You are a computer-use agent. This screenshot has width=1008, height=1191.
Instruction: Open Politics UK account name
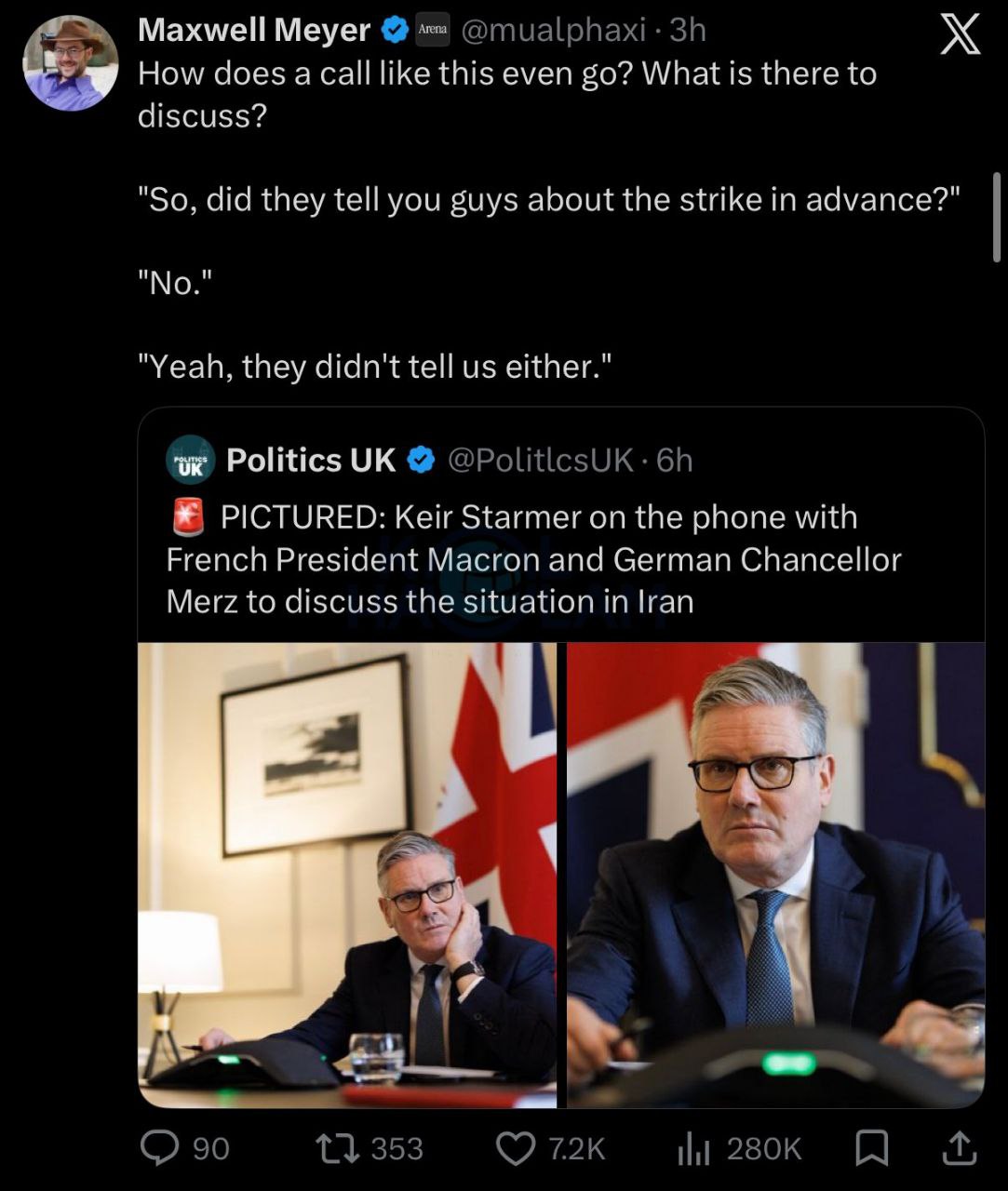pos(311,460)
